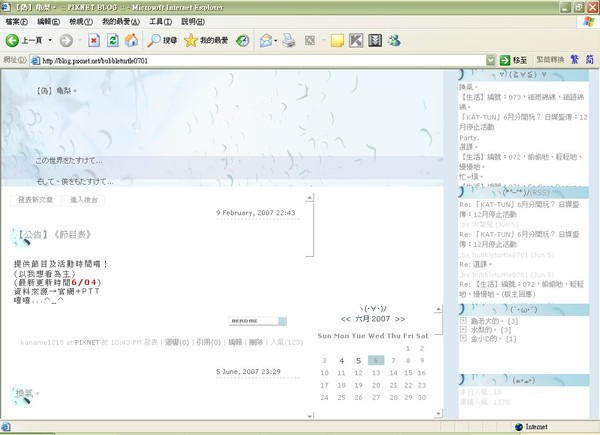Go to Home page icon
The width and height of the screenshot is (600, 435).
131,40
